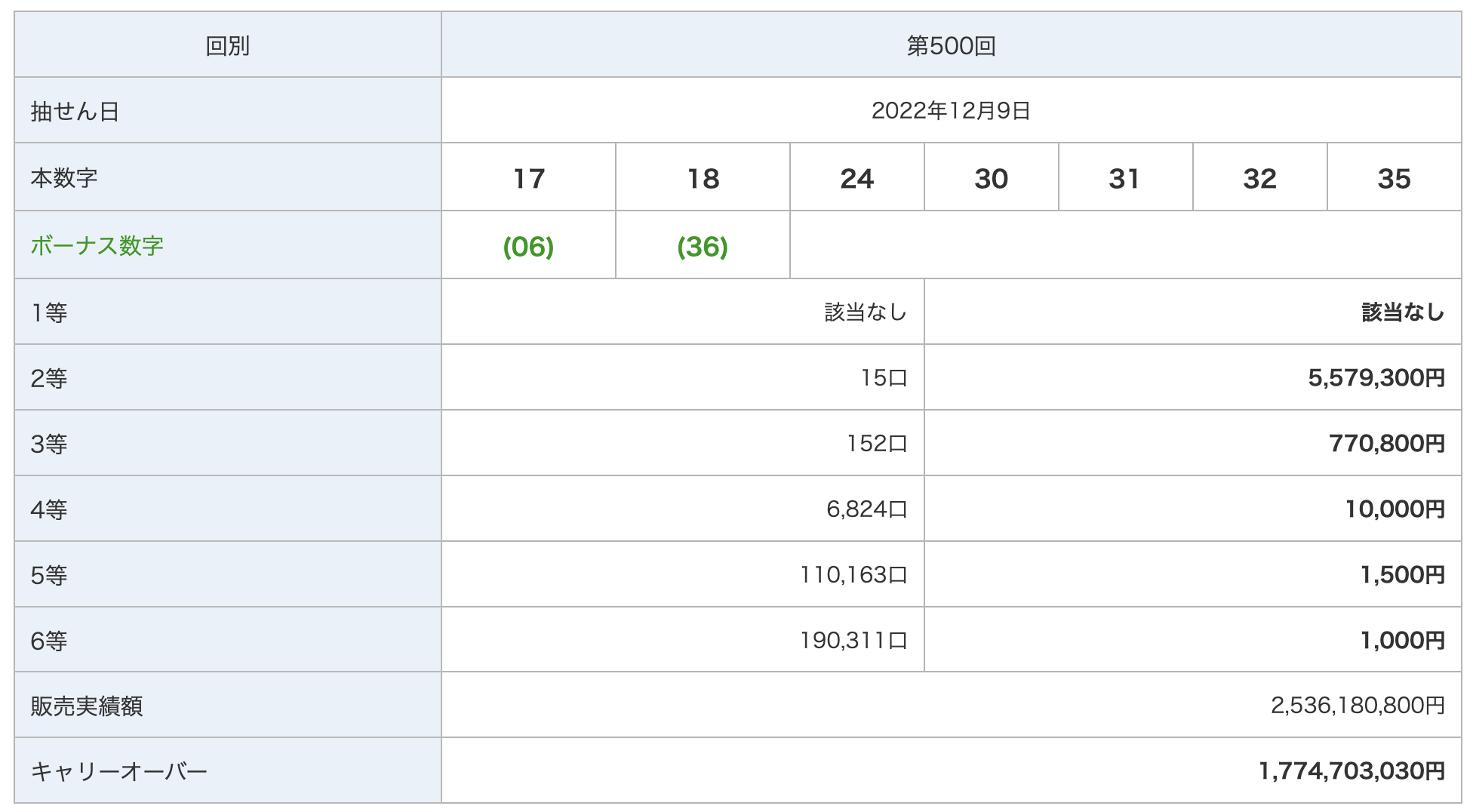Click draw date 2022年12月9日
Screen dimensions: 1473x812
click(x=951, y=111)
